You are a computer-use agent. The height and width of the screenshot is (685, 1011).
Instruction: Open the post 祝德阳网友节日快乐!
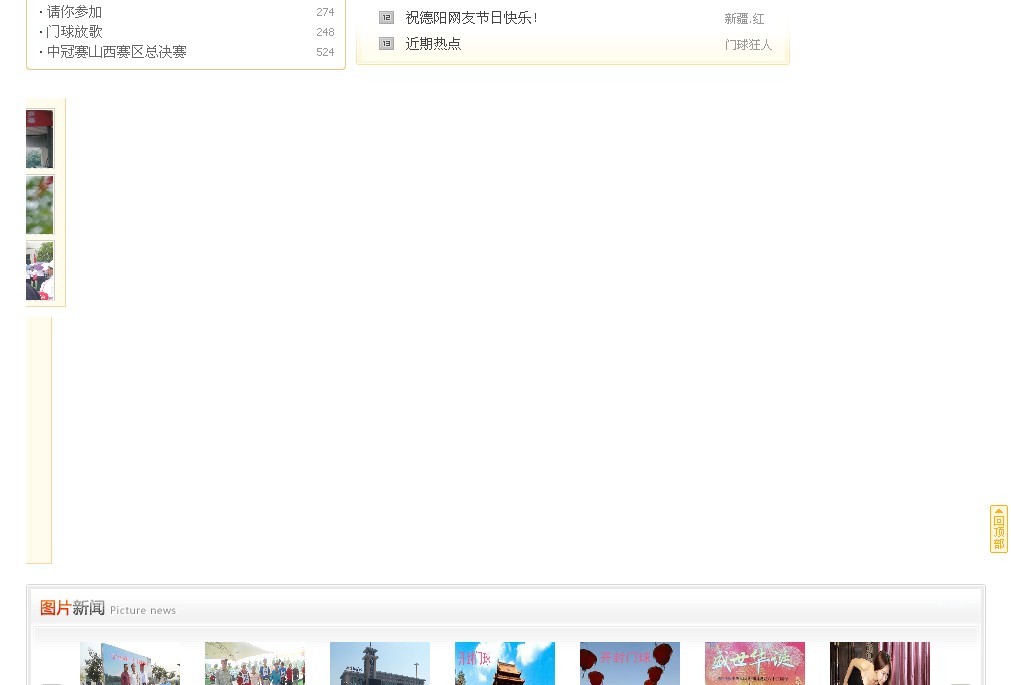tap(471, 18)
